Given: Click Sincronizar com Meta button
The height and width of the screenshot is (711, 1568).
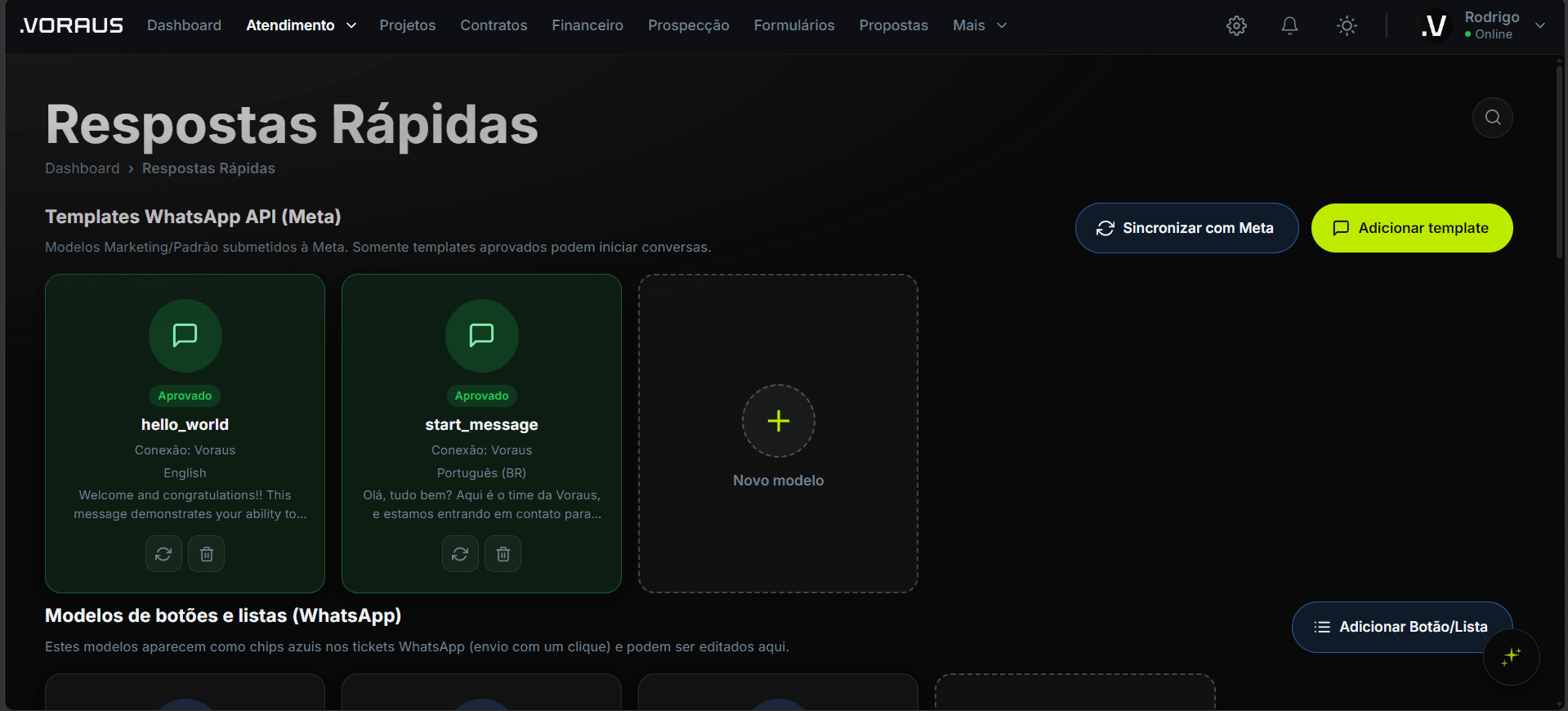Looking at the screenshot, I should [1186, 228].
